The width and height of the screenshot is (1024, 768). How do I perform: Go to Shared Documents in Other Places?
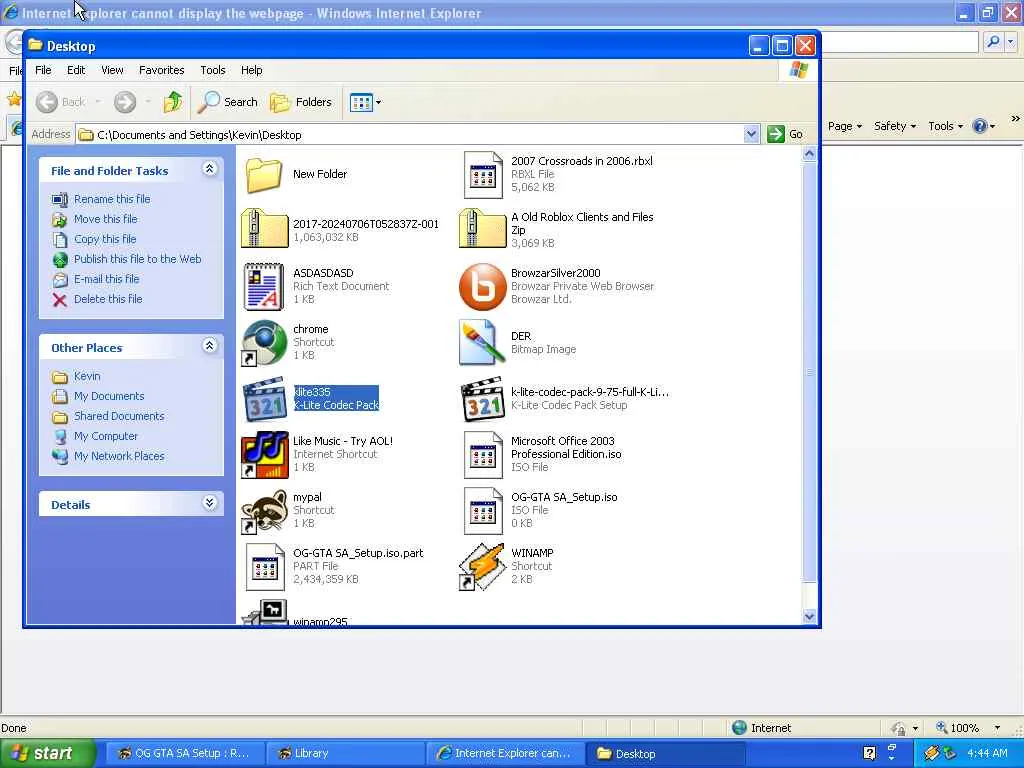119,416
